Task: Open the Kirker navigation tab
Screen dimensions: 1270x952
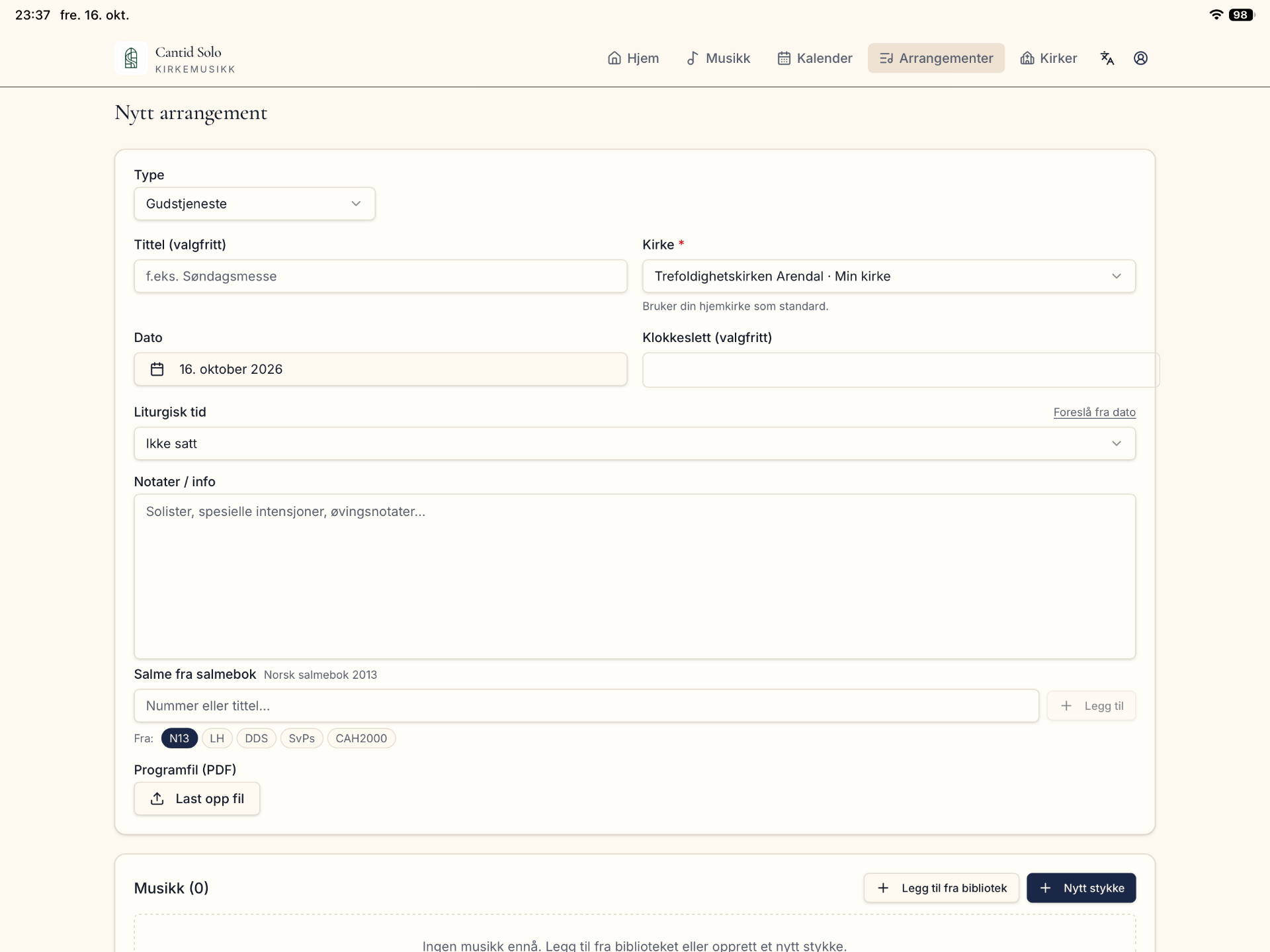Action: 1048,58
